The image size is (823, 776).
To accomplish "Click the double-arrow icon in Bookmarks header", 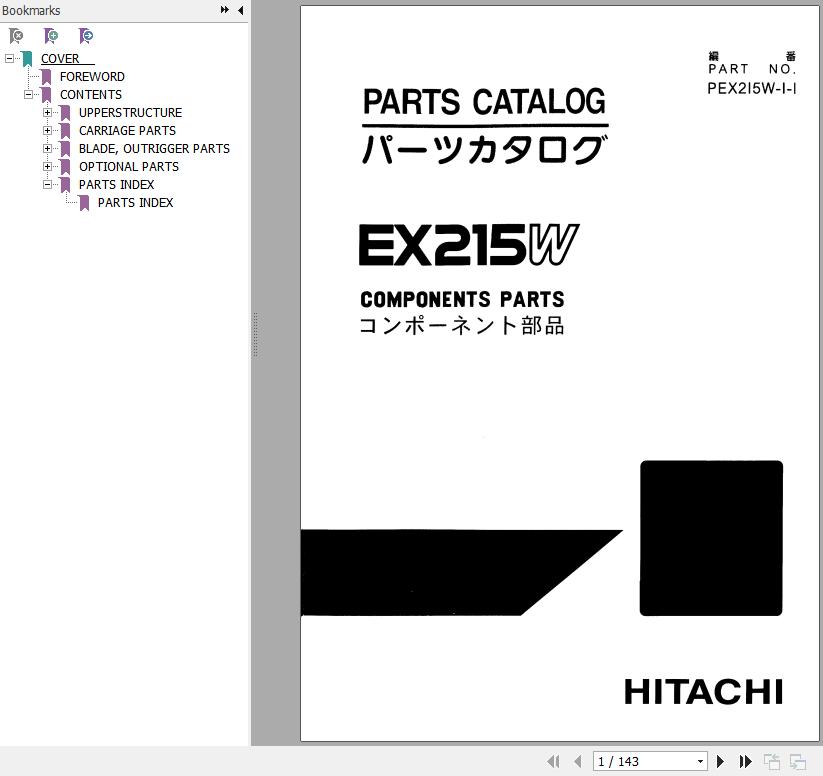I will (x=225, y=10).
